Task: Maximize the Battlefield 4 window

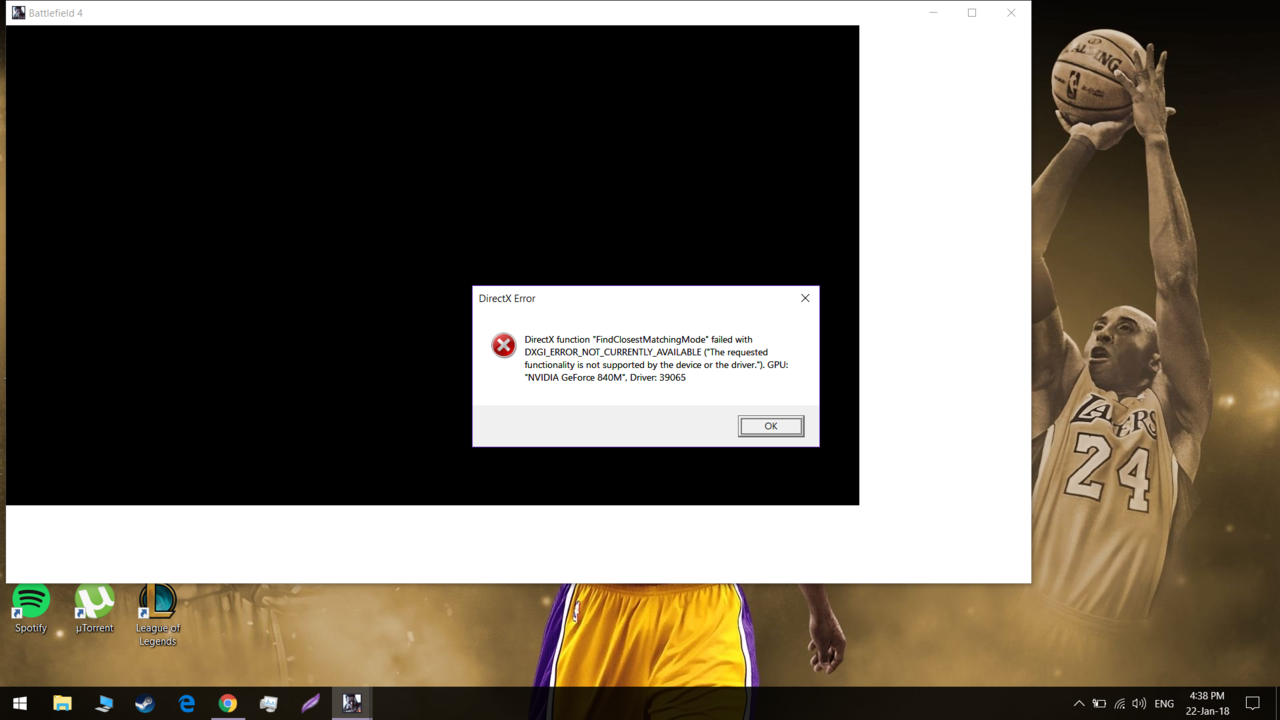Action: (972, 13)
